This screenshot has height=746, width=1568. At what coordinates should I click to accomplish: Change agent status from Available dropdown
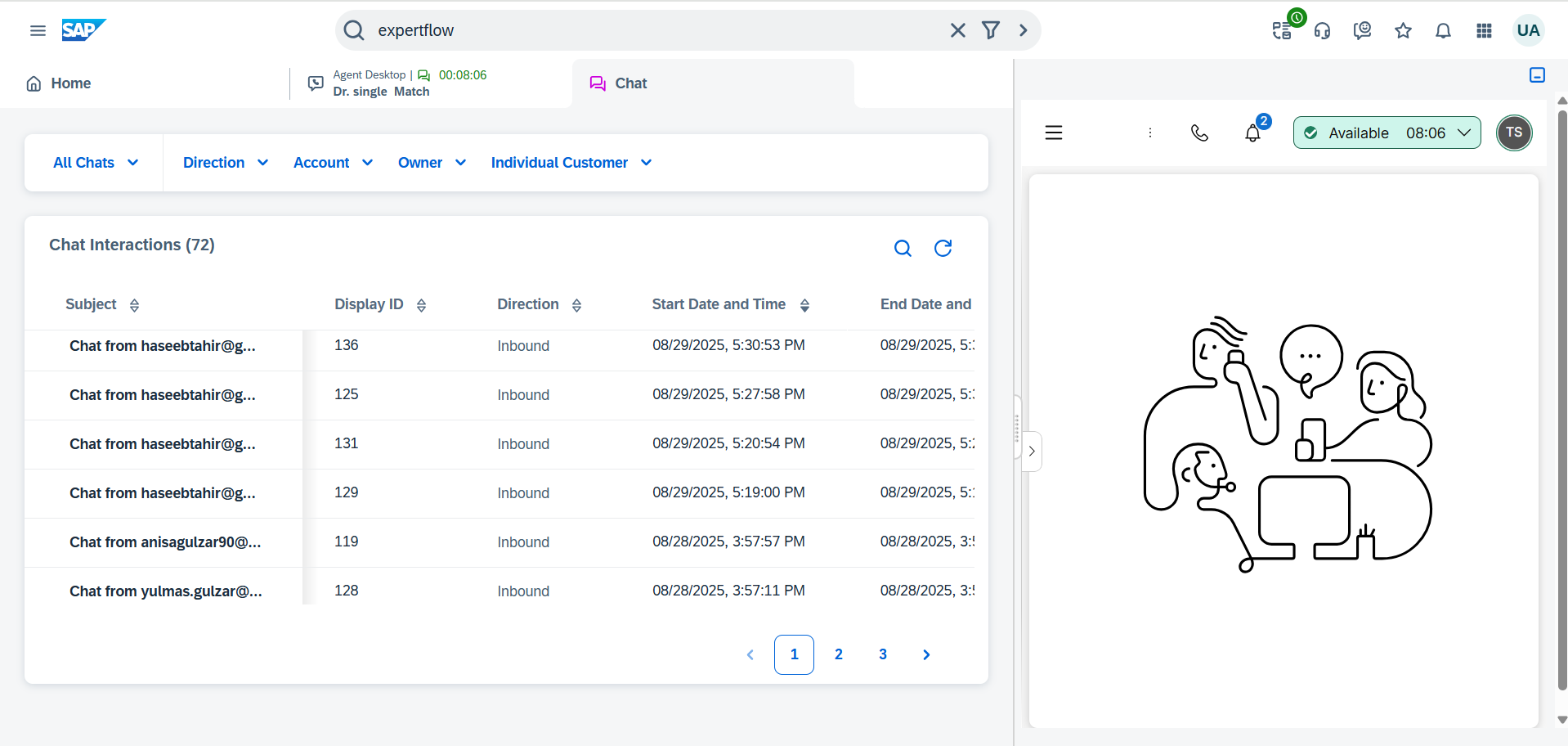coord(1387,133)
